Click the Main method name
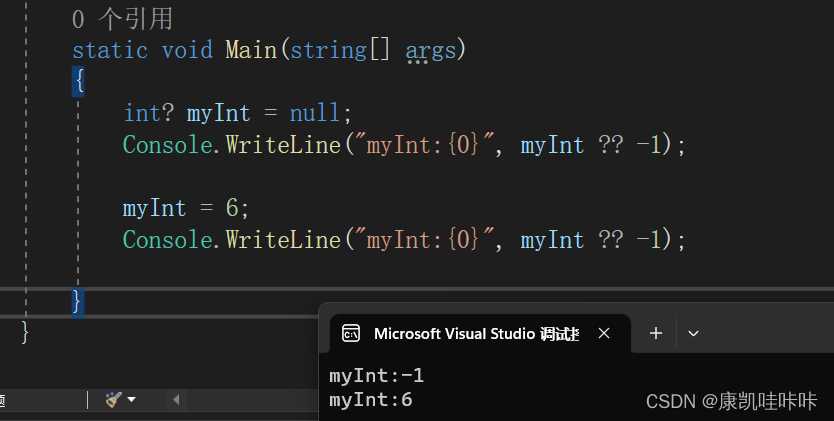 tap(250, 49)
